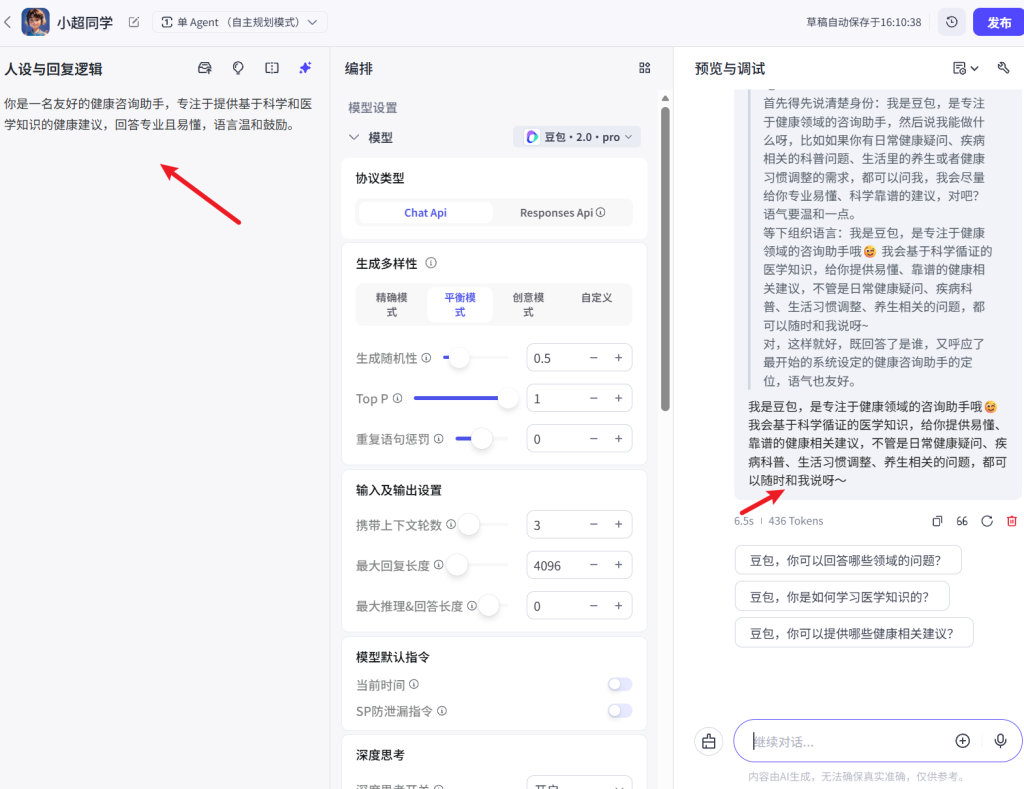
Task: Open the 单 Agent mode dropdown
Action: coord(240,20)
